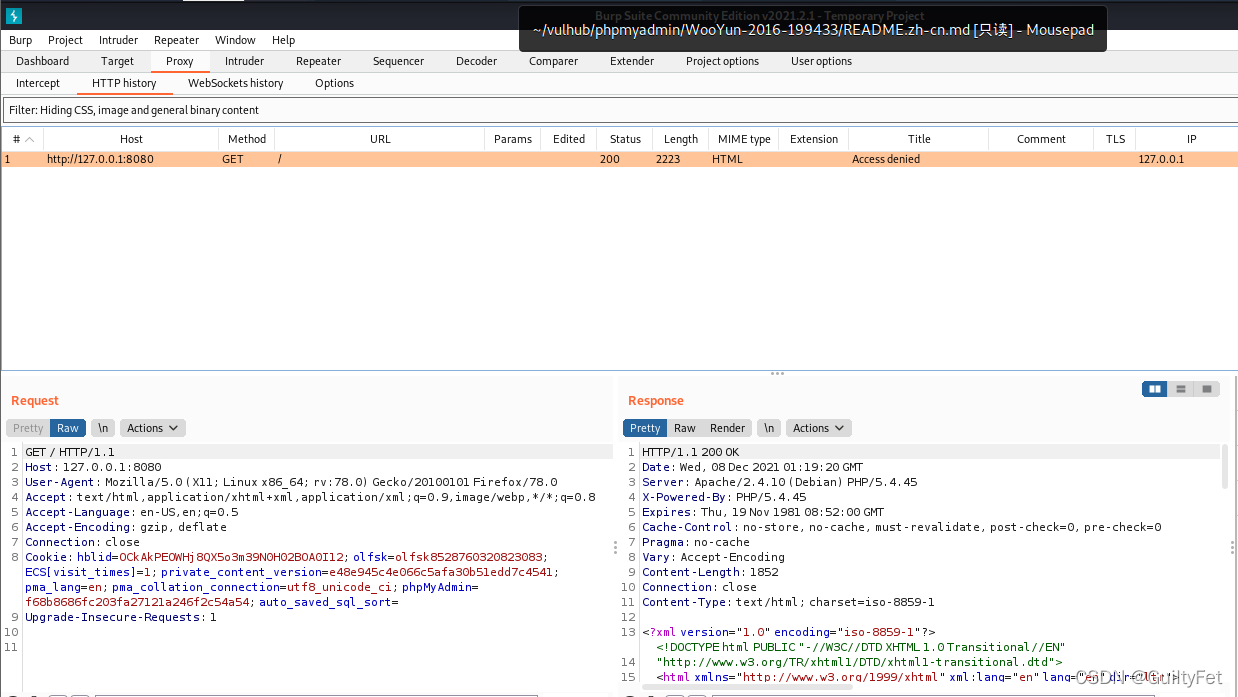
Task: Select the side-by-side layout icon
Action: [1155, 389]
